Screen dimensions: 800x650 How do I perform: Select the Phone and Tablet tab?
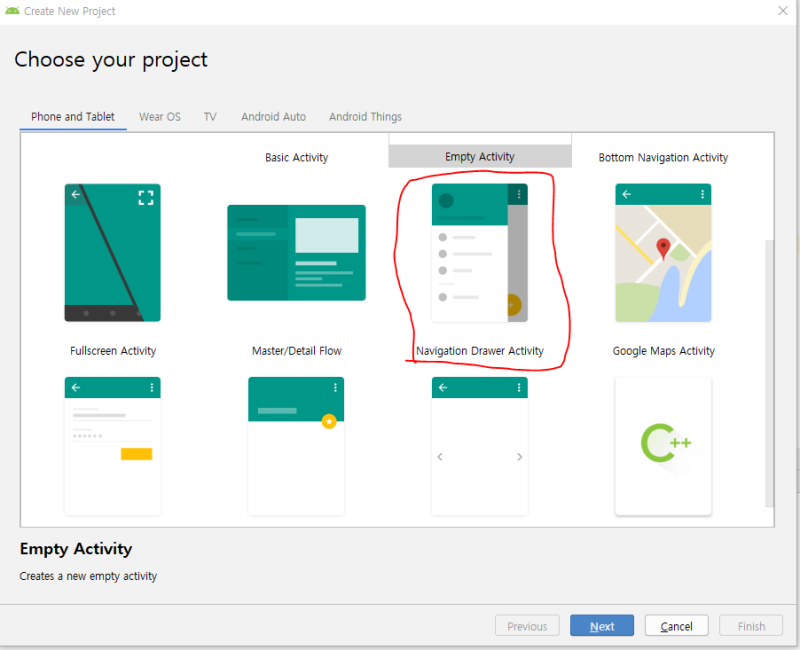[73, 117]
